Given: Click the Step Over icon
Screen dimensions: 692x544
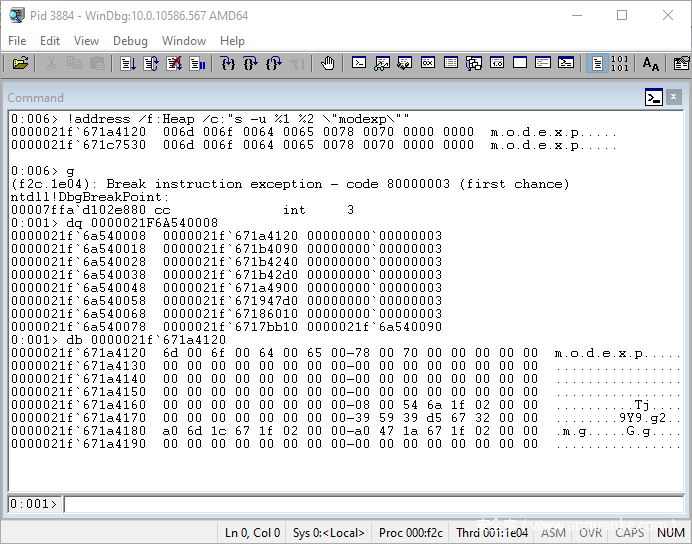Looking at the screenshot, I should tap(251, 64).
